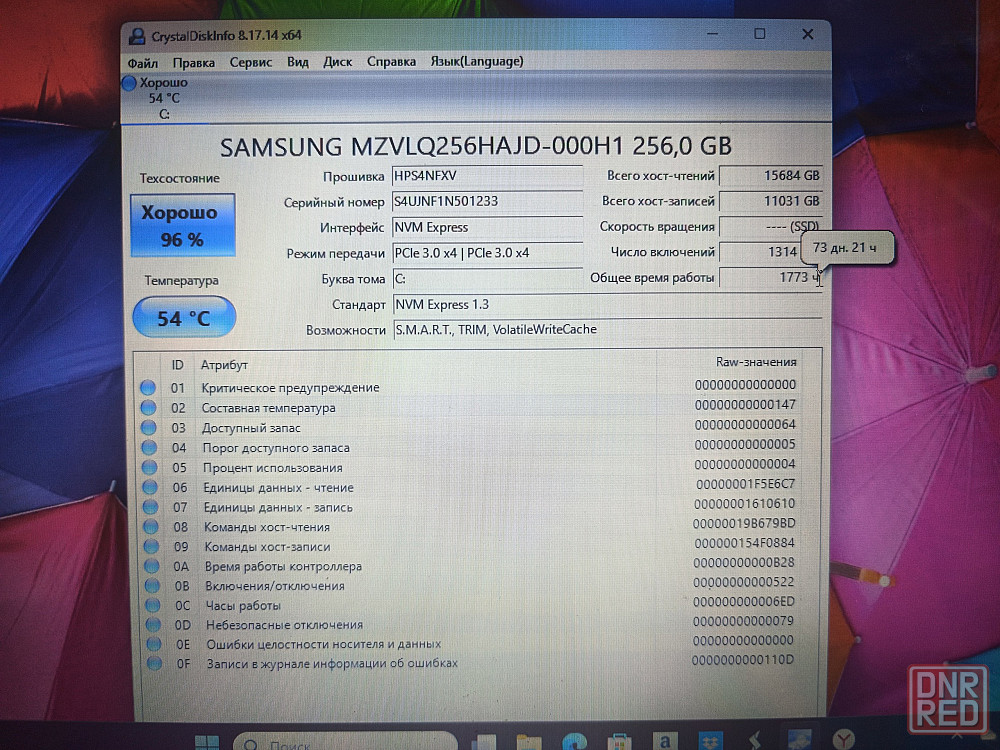This screenshot has width=1000, height=750.
Task: Click the status circle for Включения/отключения
Action: [152, 585]
